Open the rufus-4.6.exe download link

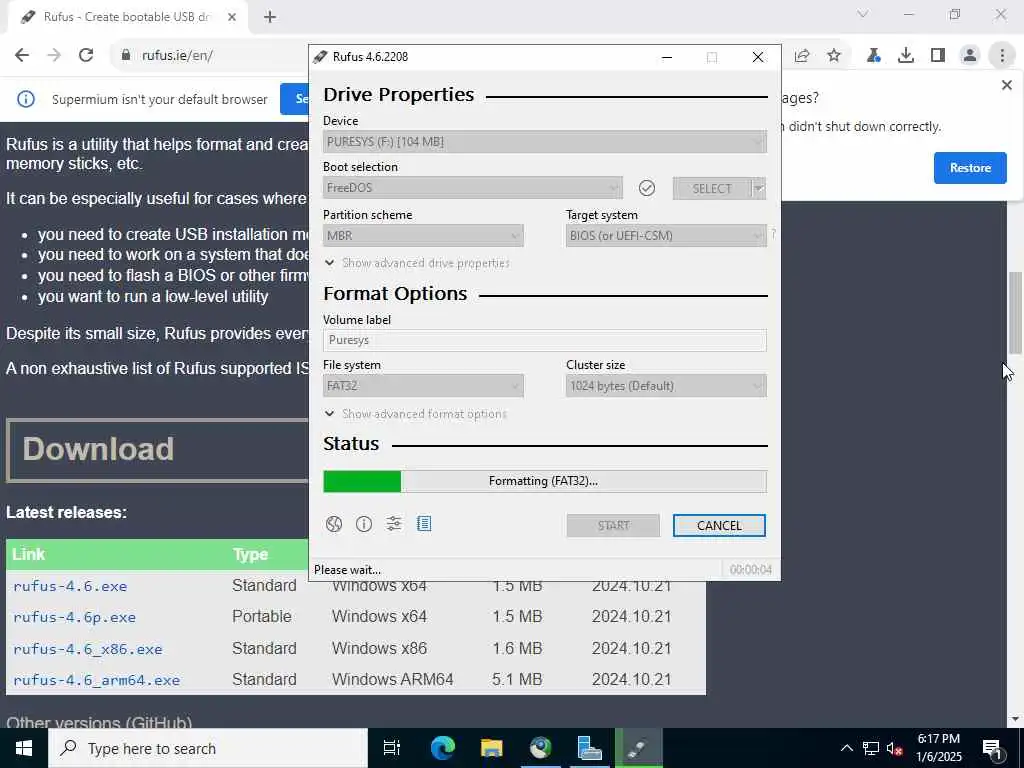pos(71,586)
